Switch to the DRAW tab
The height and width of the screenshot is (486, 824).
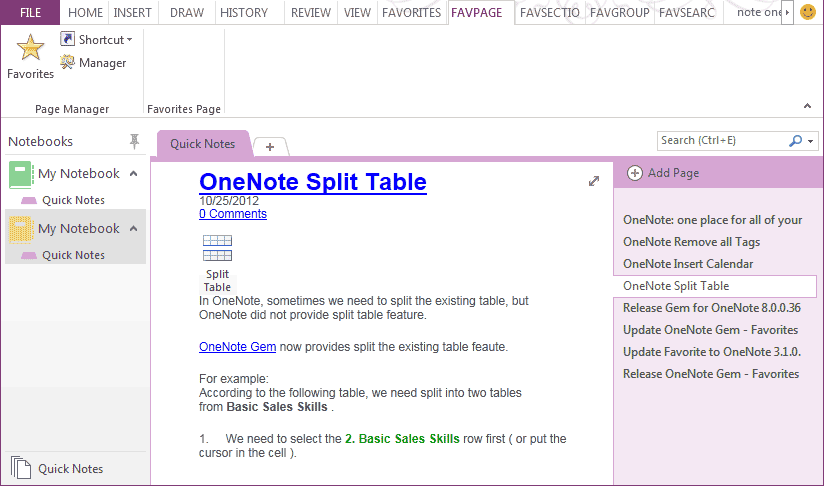click(187, 12)
